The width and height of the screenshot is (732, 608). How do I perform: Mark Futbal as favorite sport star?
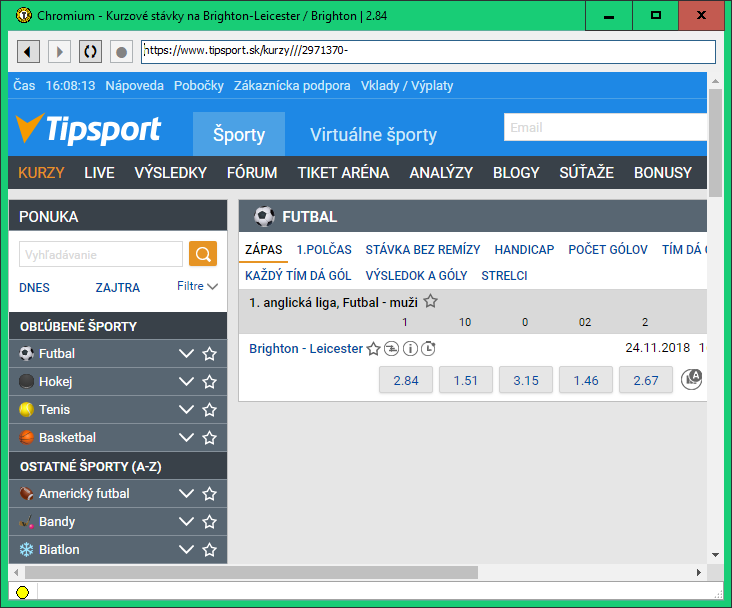(x=210, y=354)
